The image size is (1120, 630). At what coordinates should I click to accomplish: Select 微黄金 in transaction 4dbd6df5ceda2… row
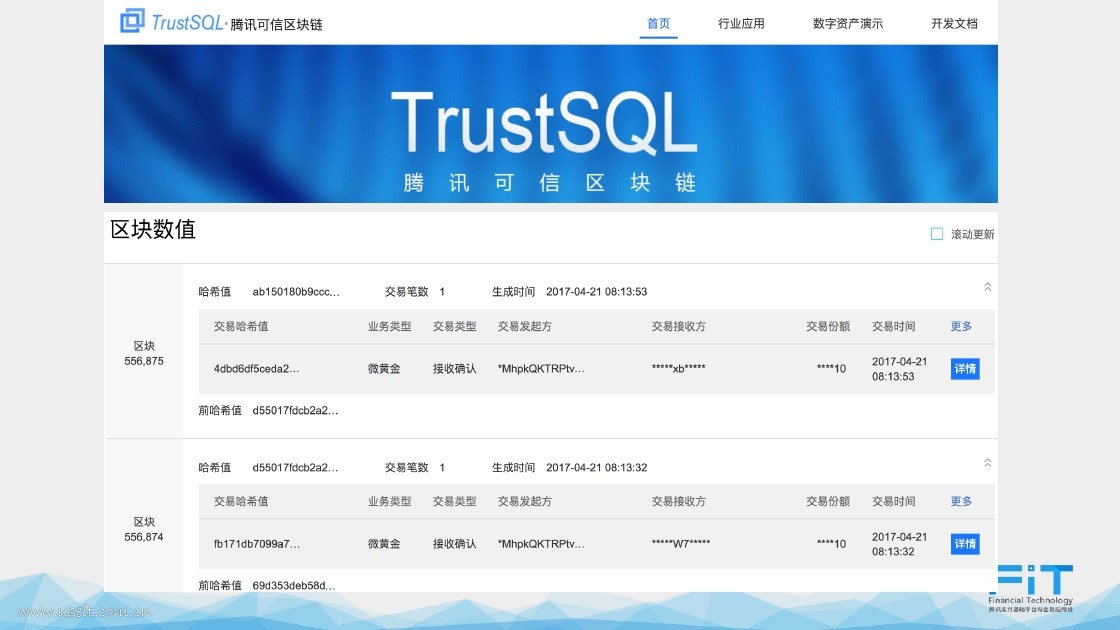(384, 369)
